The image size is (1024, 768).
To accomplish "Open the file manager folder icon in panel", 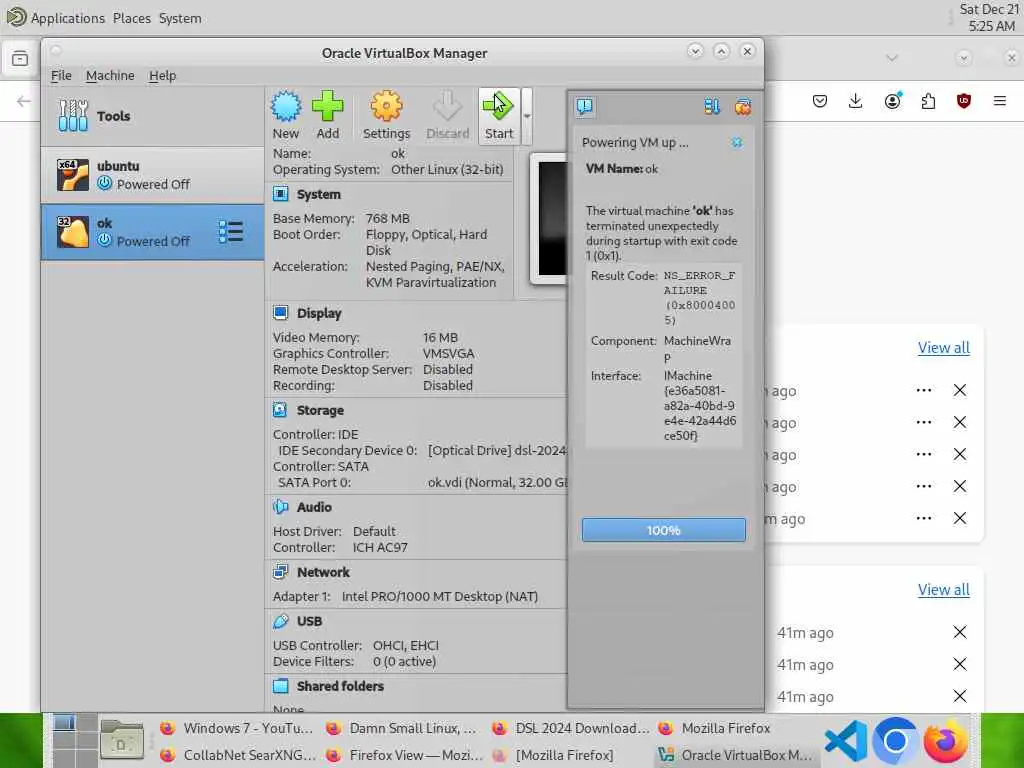I will (x=121, y=741).
